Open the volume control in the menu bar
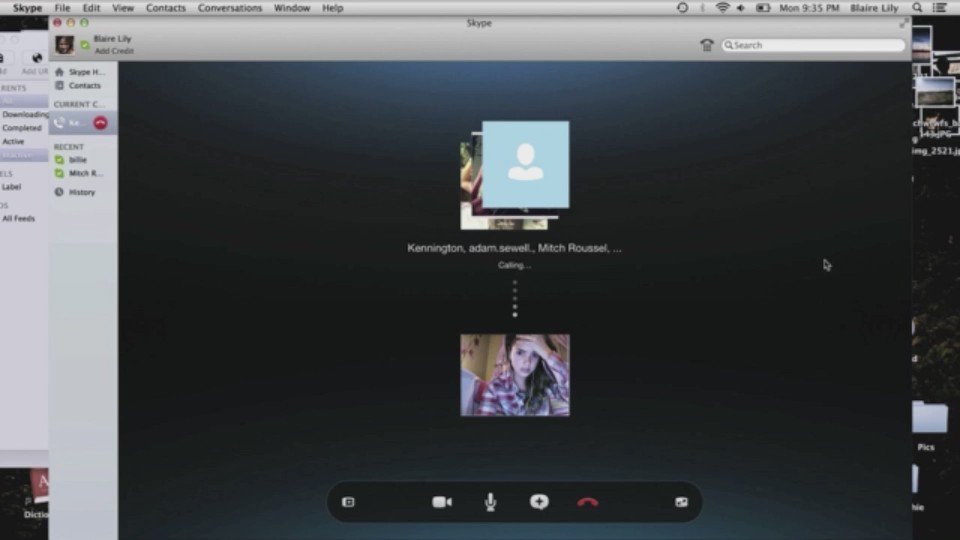This screenshot has height=540, width=960. (741, 8)
